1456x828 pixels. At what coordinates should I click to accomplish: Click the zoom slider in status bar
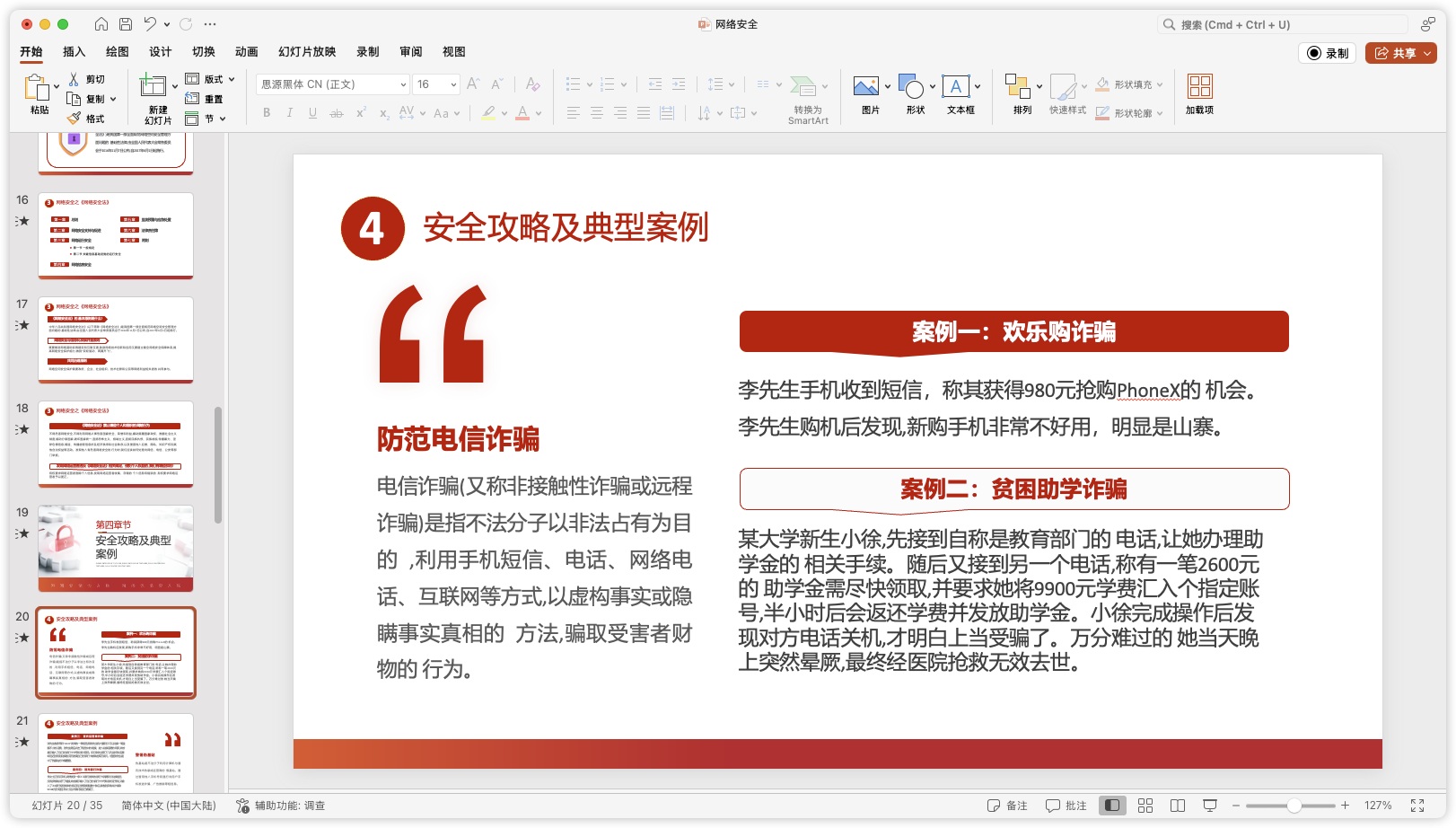(1294, 806)
